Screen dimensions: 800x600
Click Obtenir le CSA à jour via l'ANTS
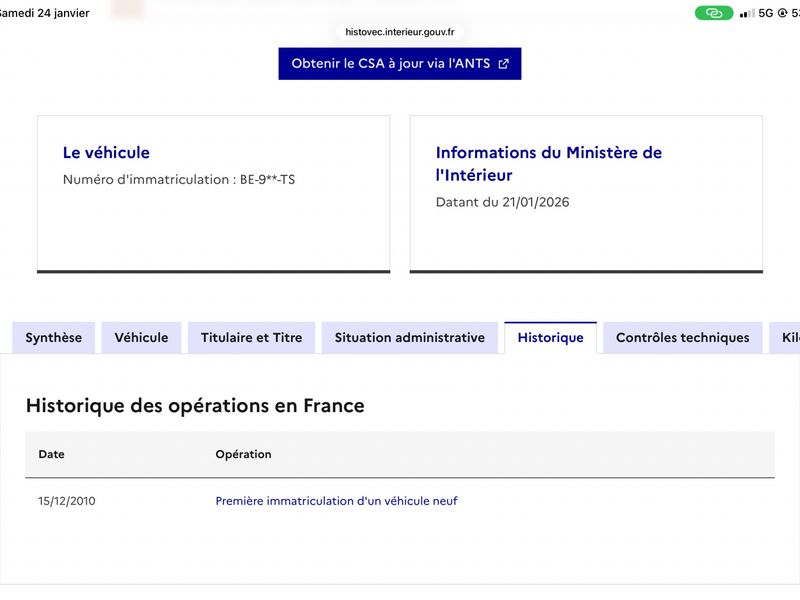tap(400, 64)
